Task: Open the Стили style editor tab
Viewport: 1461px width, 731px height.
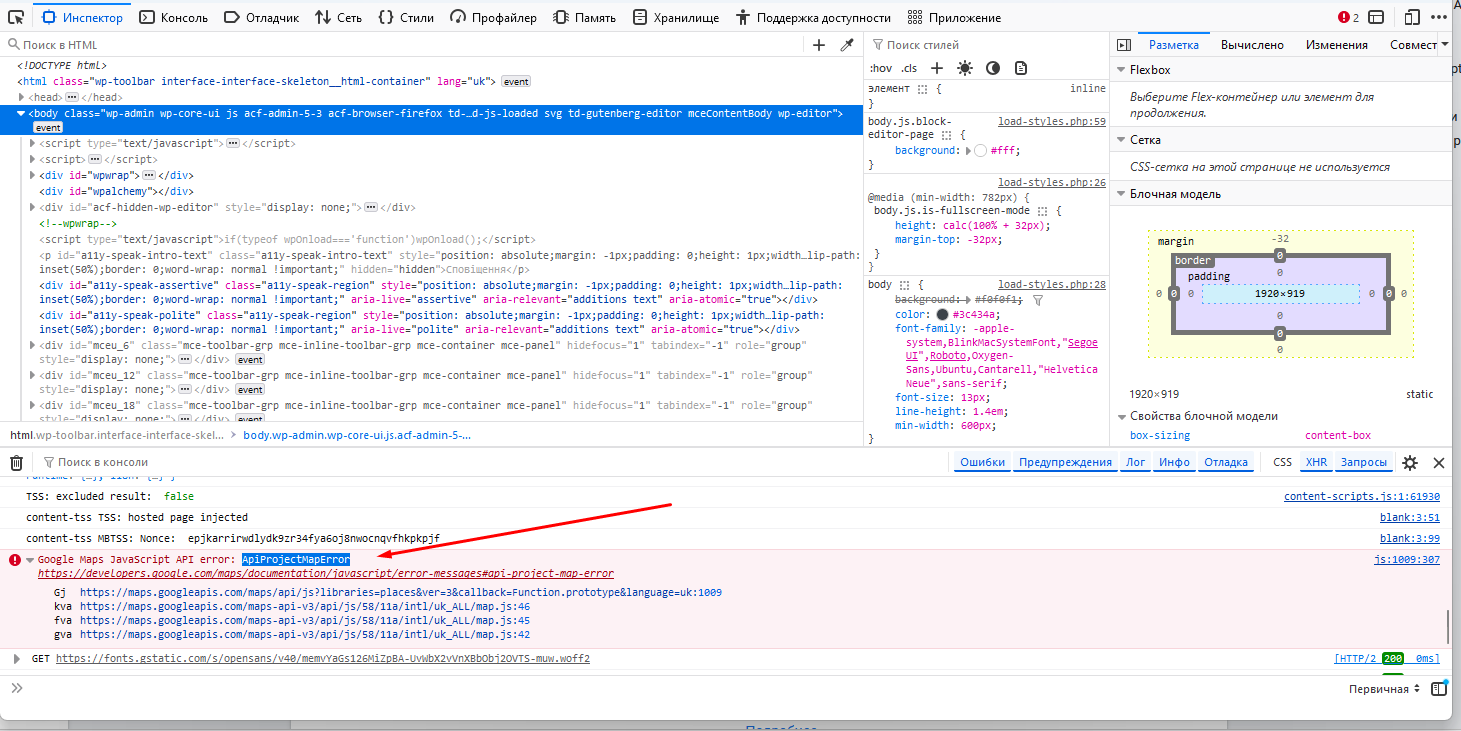Action: [406, 17]
